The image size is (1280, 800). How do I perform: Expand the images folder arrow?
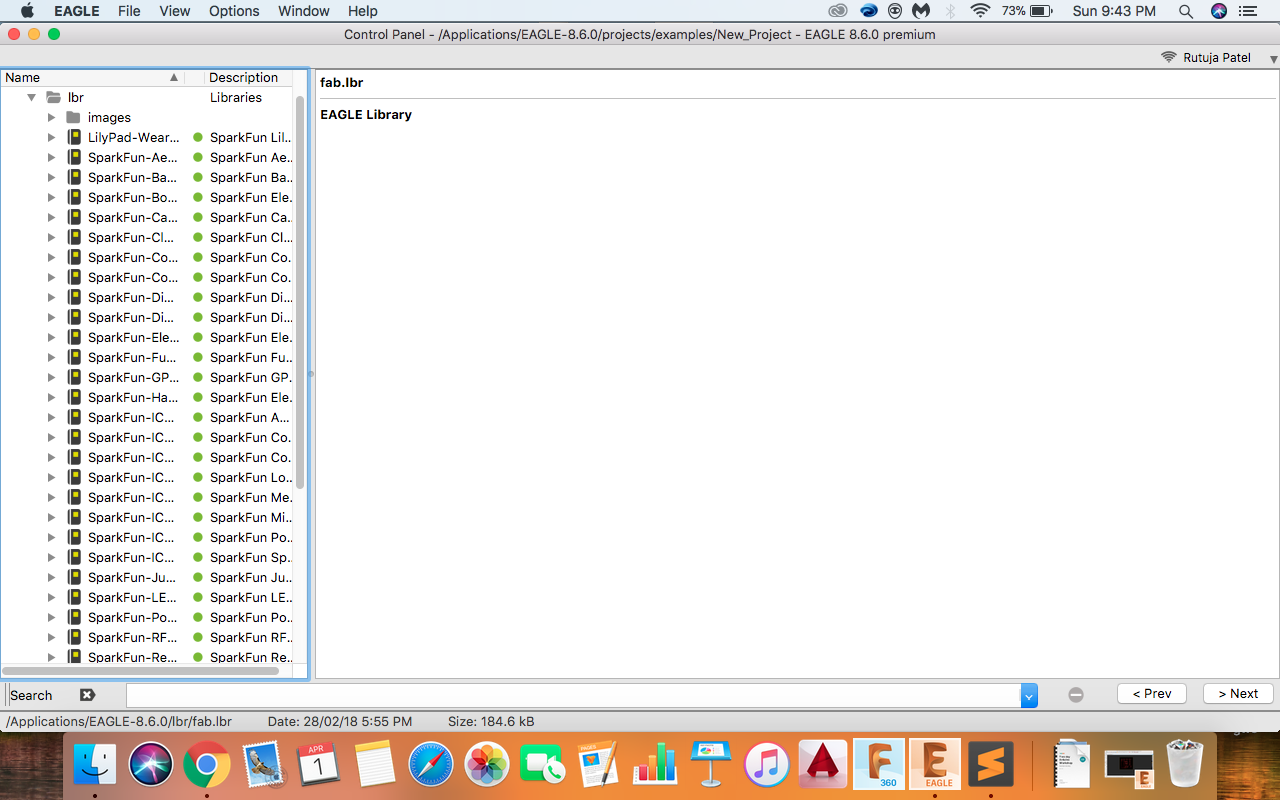52,117
